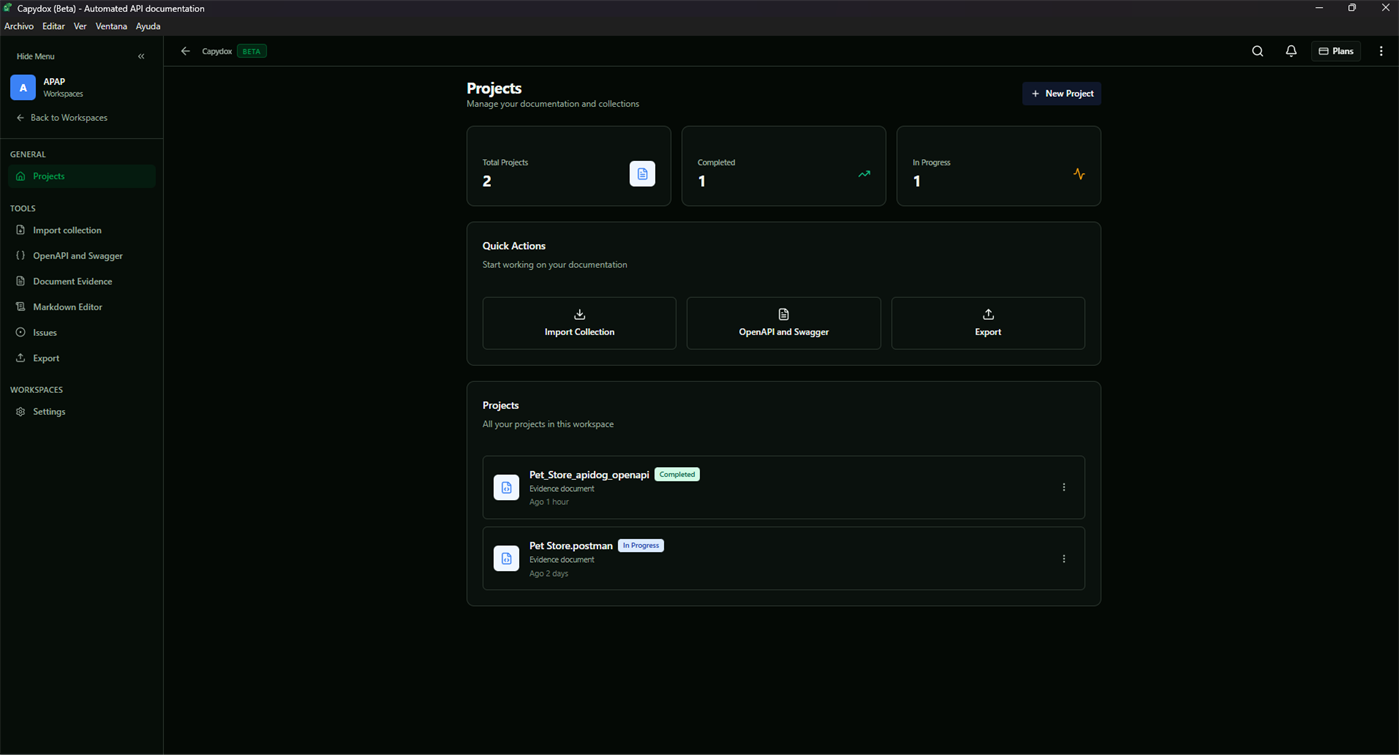Screen dimensions: 1399x755
Task: Open Markdown Editor tool label
Action: pyautogui.click(x=67, y=307)
